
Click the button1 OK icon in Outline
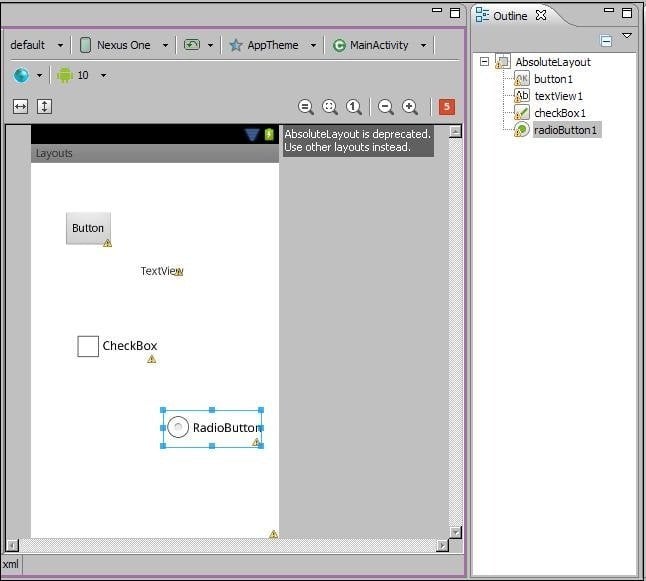(522, 79)
